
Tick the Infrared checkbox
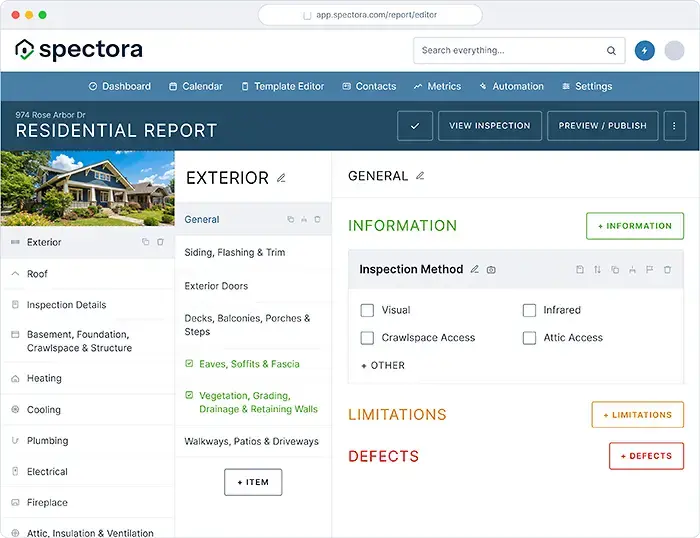pyautogui.click(x=529, y=310)
